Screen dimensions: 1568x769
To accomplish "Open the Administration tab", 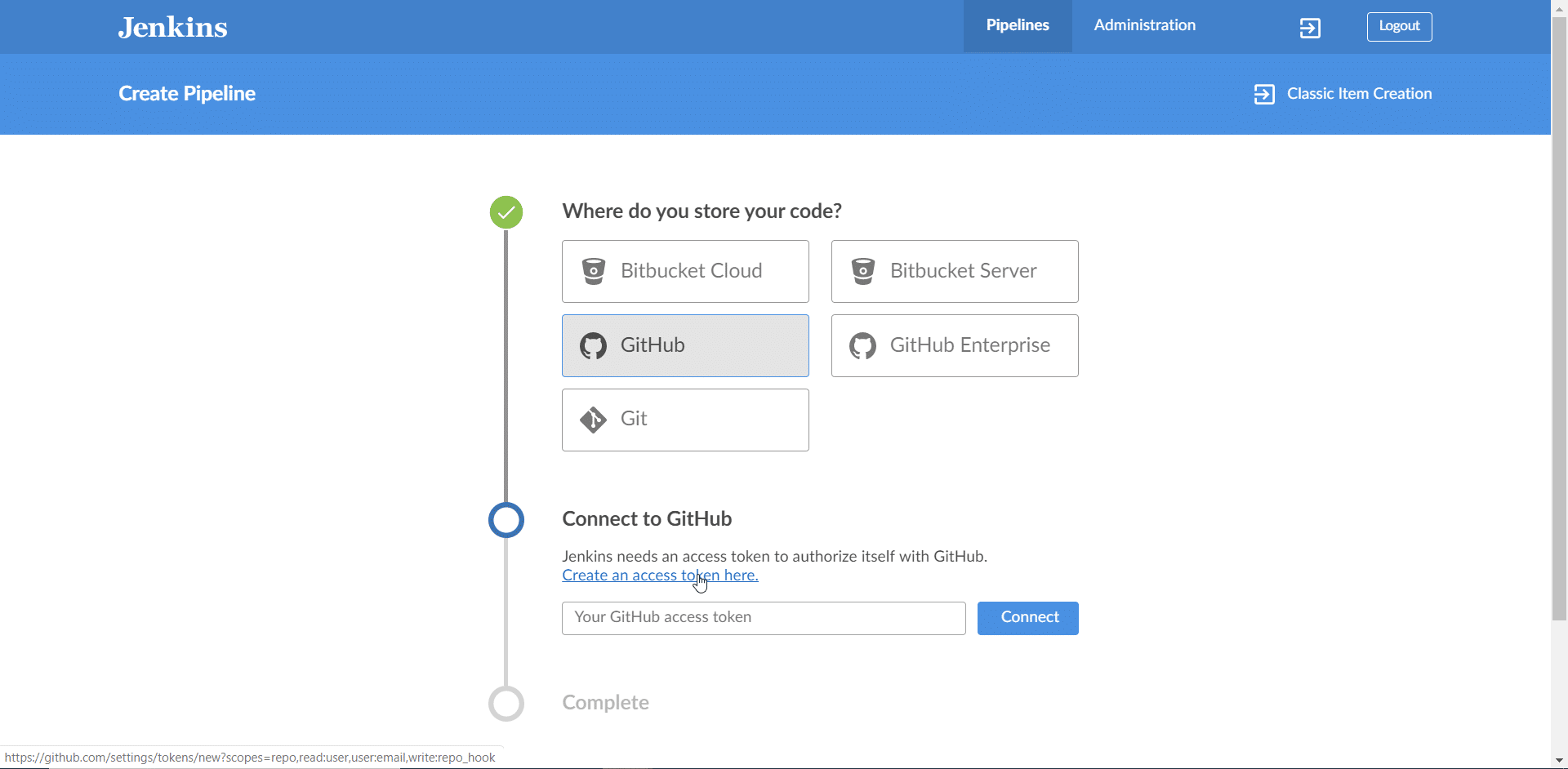I will [1145, 26].
